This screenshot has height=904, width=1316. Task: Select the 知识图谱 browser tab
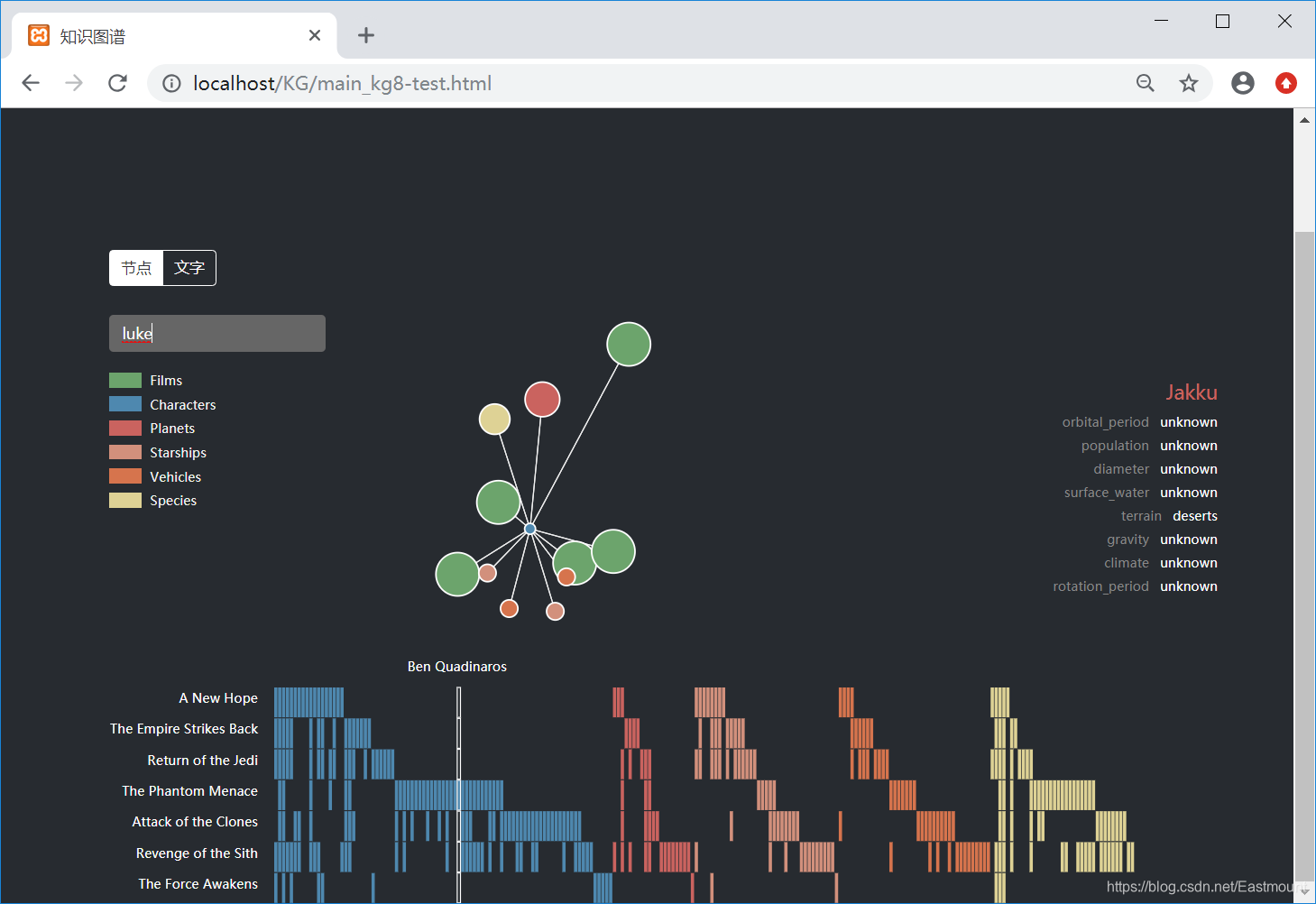tap(174, 36)
